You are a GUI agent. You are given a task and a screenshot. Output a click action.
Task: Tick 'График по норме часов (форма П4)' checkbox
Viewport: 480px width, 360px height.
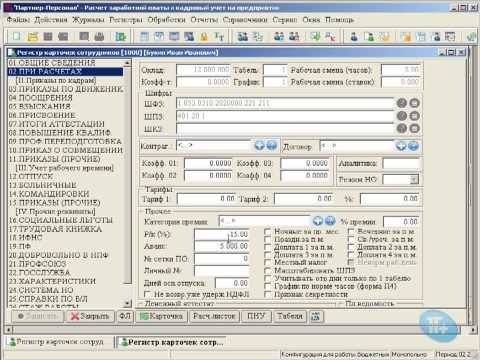[x=267, y=286]
